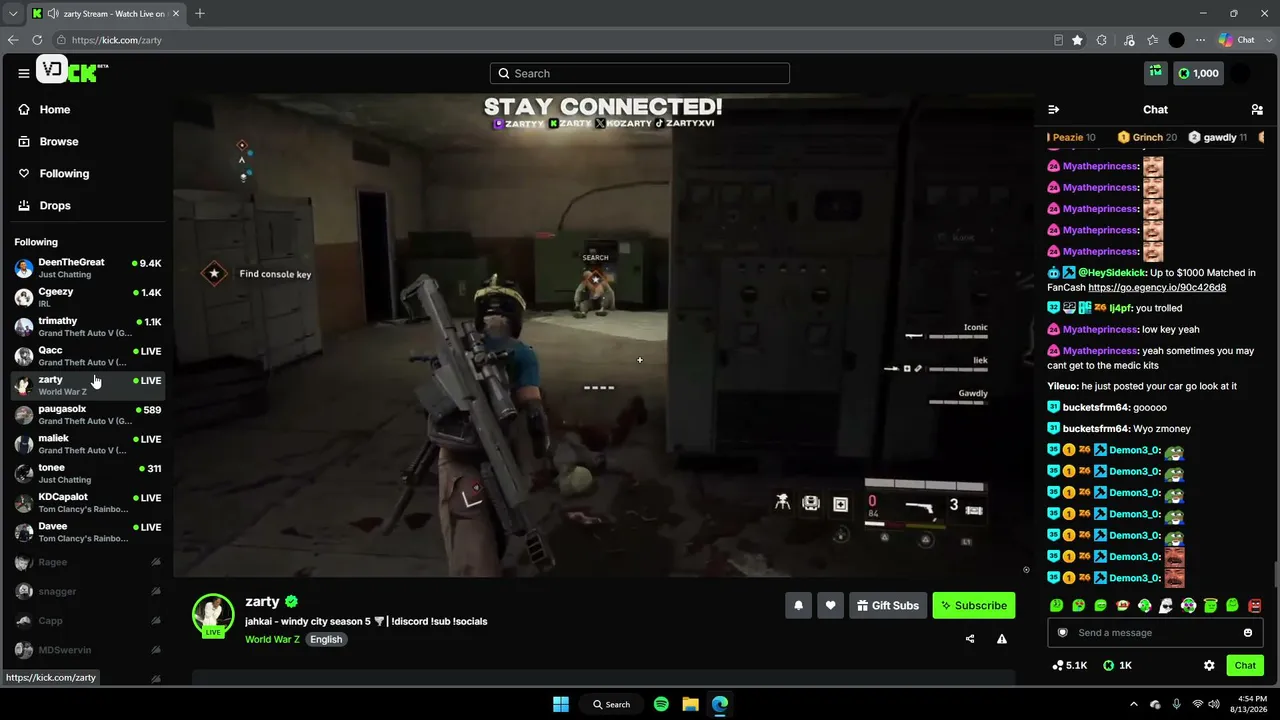Open the World War Z category link
Viewport: 1280px width, 720px height.
[272, 639]
